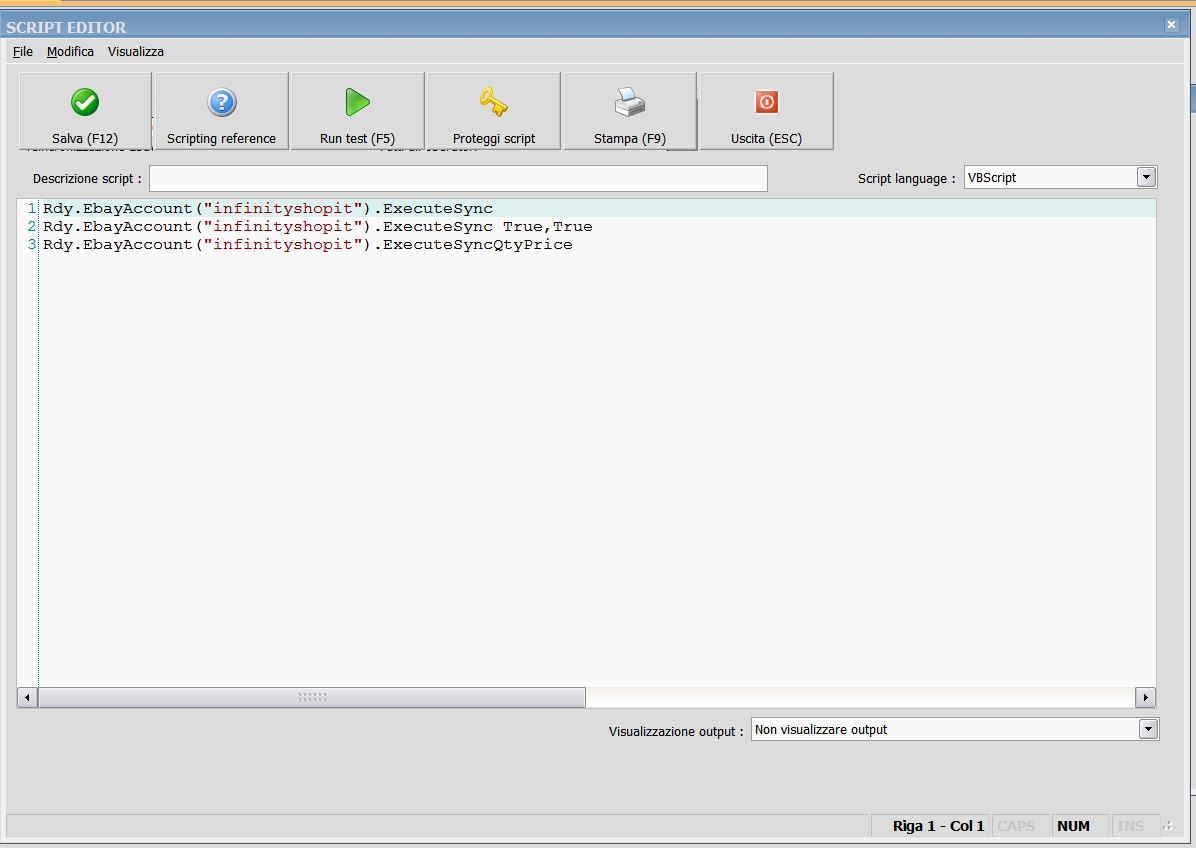Click the green checkmark Salva icon
Image resolution: width=1196 pixels, height=848 pixels.
pos(85,102)
